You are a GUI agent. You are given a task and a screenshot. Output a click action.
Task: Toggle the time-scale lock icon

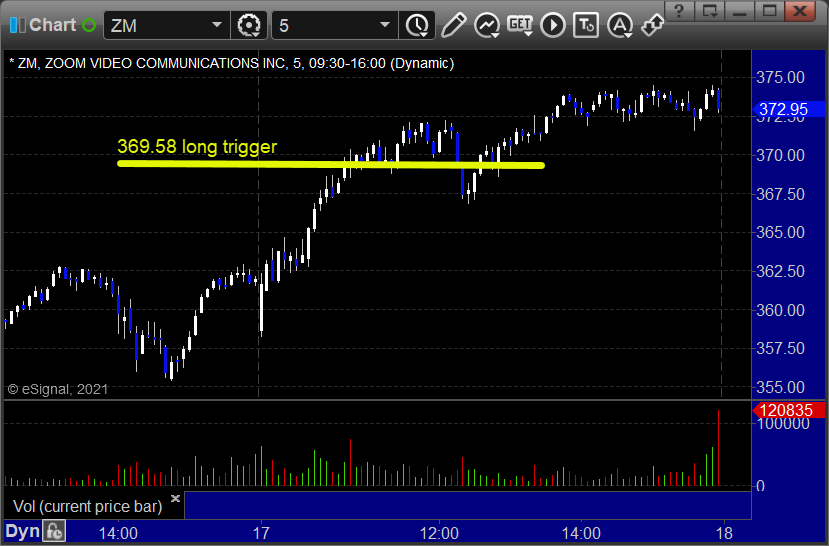pos(54,531)
